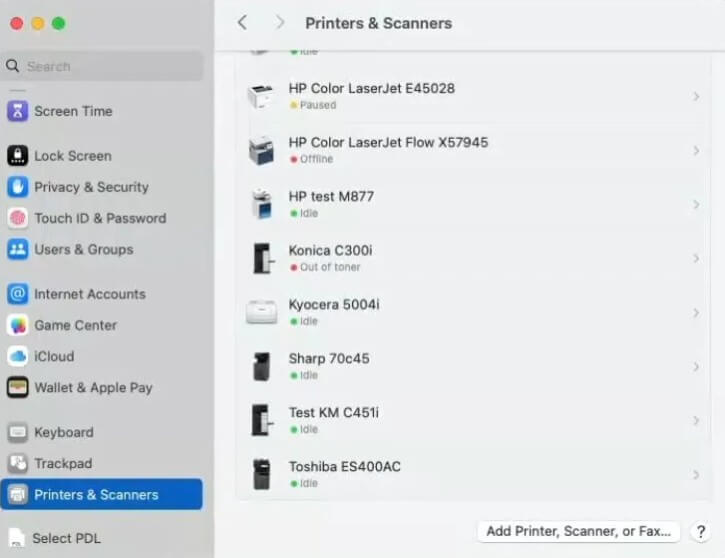The height and width of the screenshot is (558, 725).
Task: Expand Test KM C451i row chevron
Action: (x=696, y=420)
